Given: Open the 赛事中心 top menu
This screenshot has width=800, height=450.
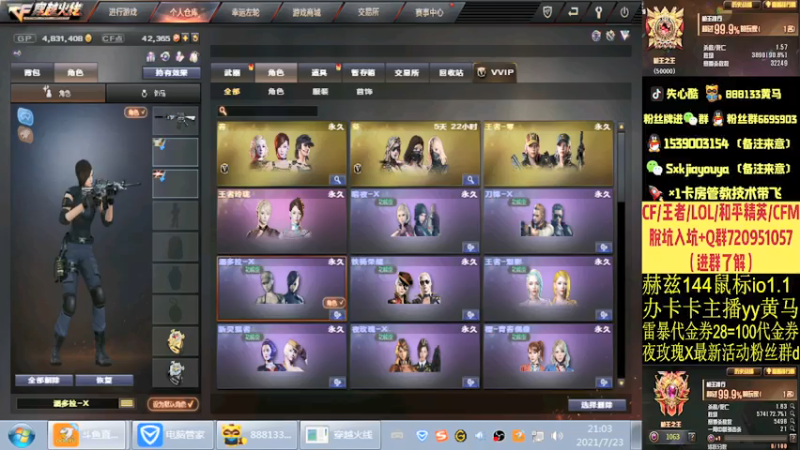Looking at the screenshot, I should coord(430,12).
